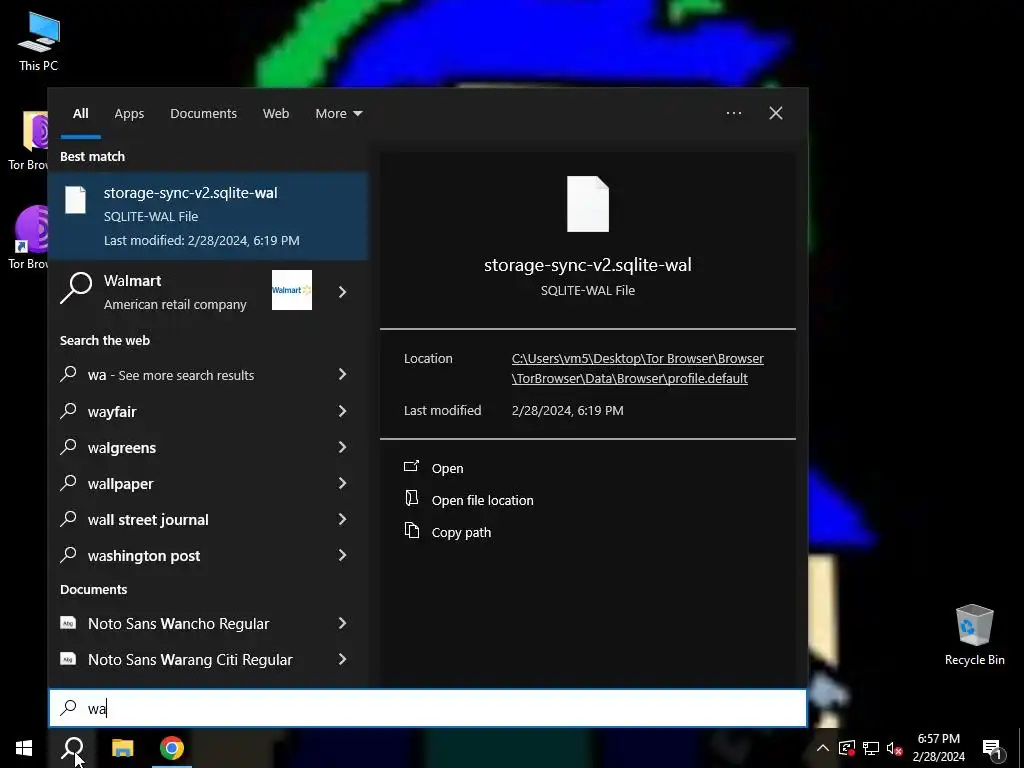Open the three-dot options menu

click(733, 113)
